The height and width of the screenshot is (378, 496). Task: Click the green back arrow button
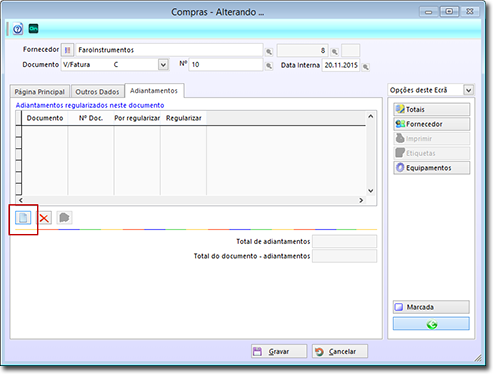tap(431, 324)
